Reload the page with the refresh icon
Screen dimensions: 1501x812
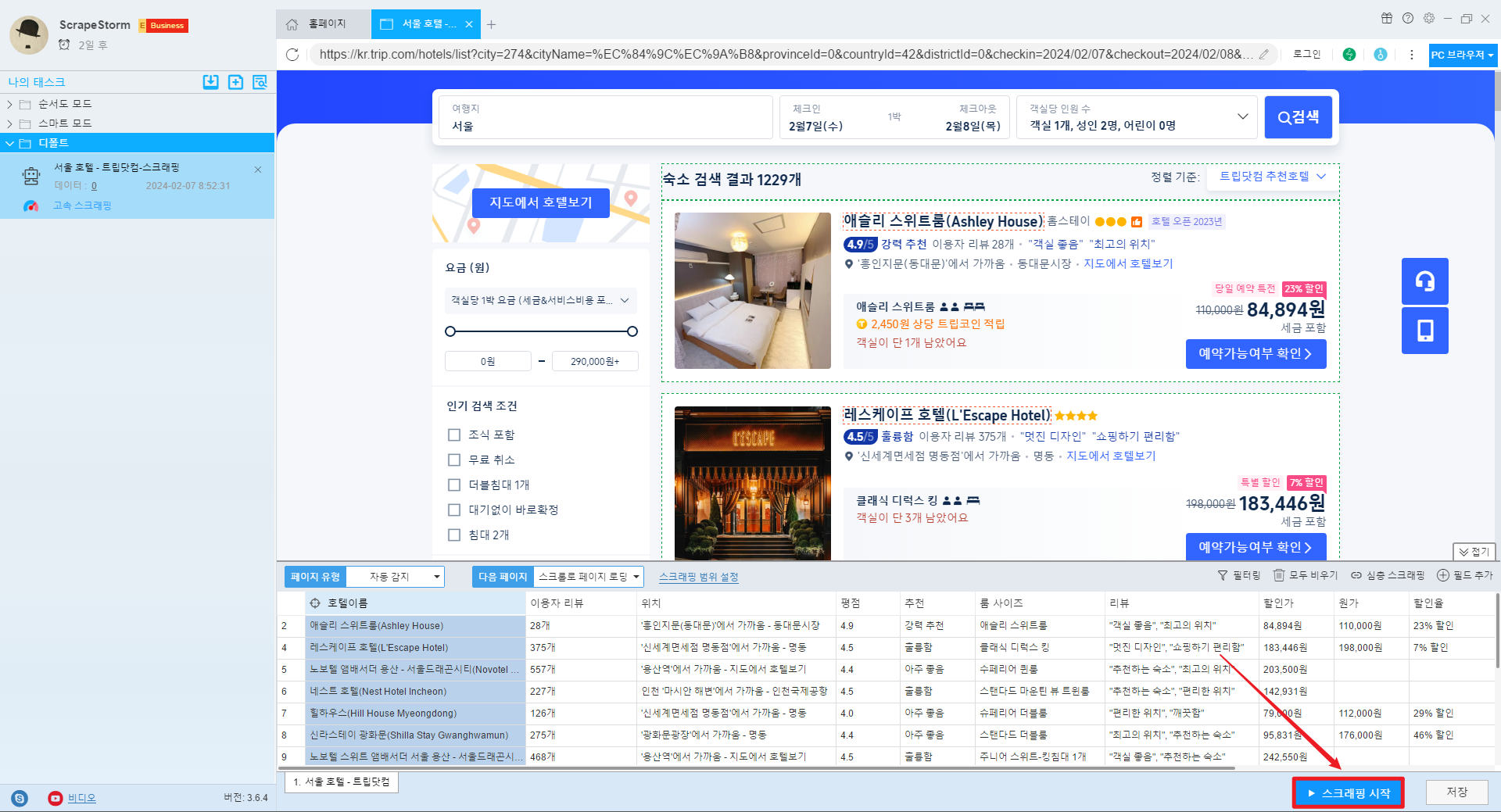click(x=292, y=55)
